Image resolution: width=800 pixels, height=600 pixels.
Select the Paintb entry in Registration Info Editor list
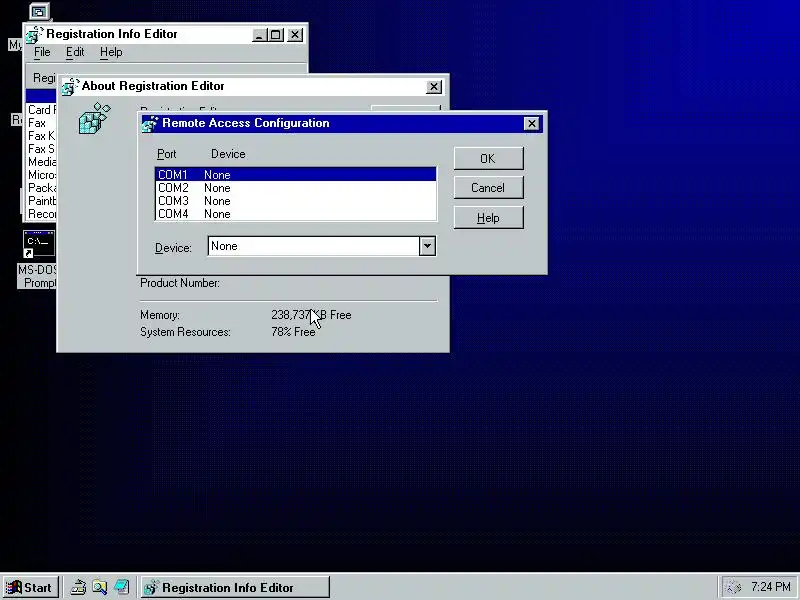click(42, 201)
